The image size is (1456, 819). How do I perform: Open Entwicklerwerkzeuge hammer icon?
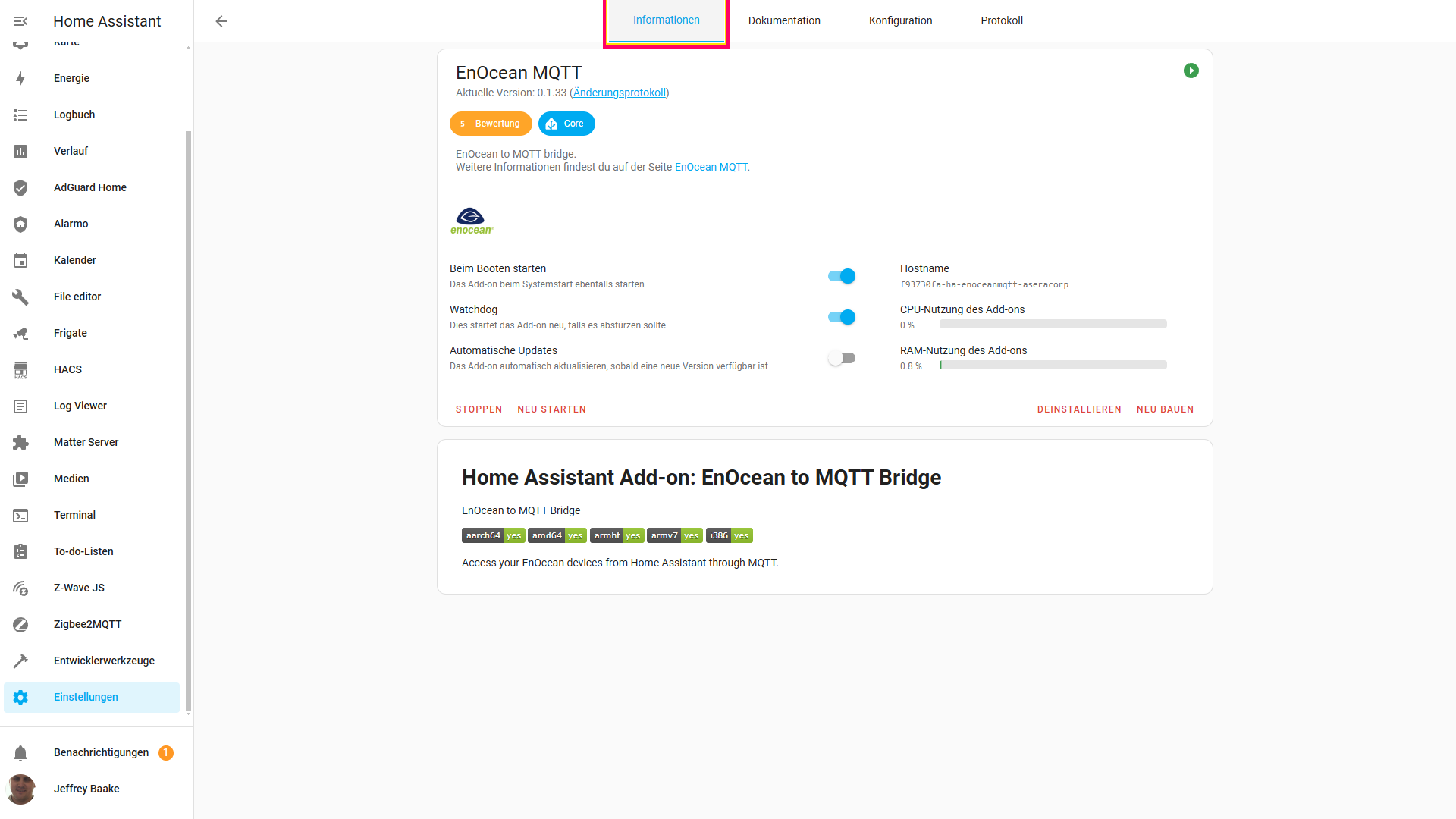click(x=20, y=661)
